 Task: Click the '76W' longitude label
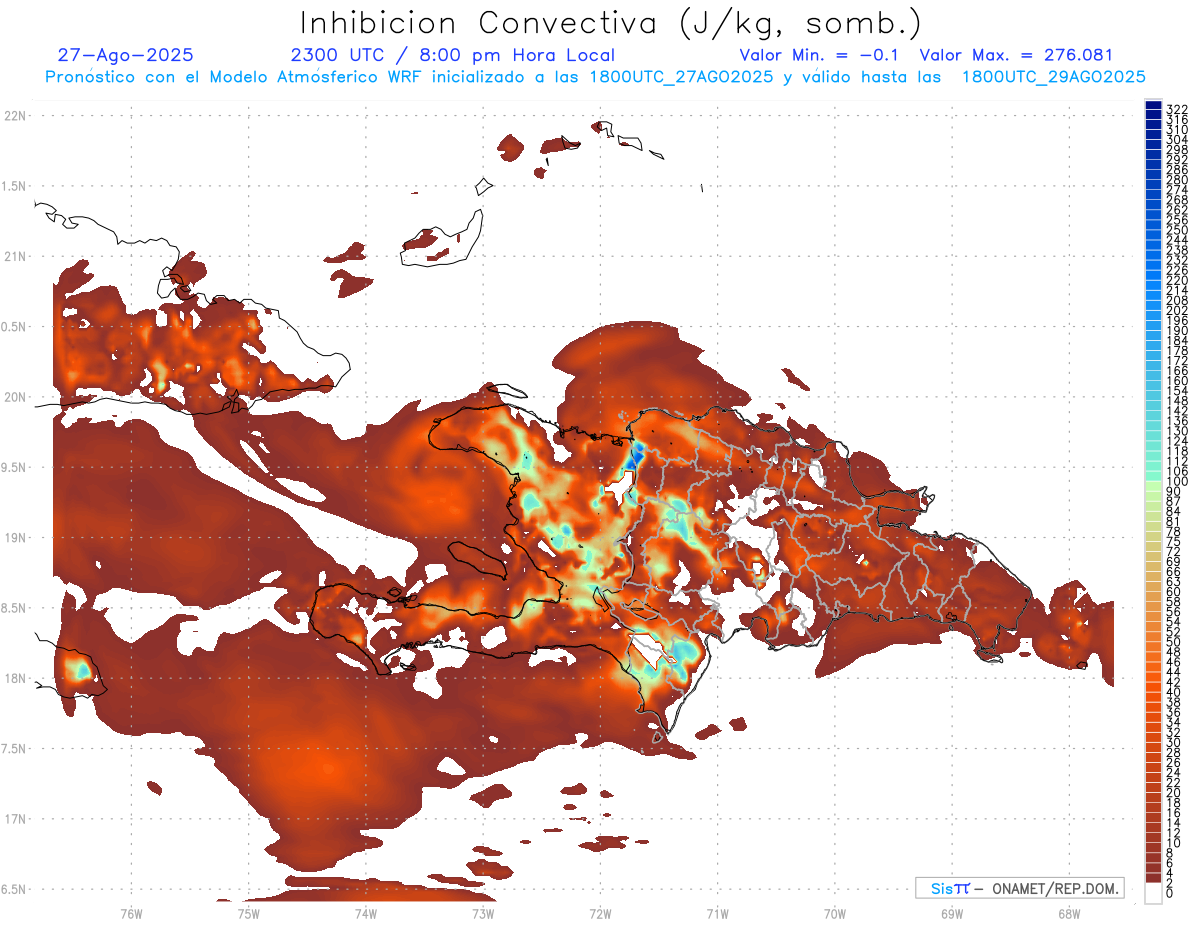pos(131,913)
